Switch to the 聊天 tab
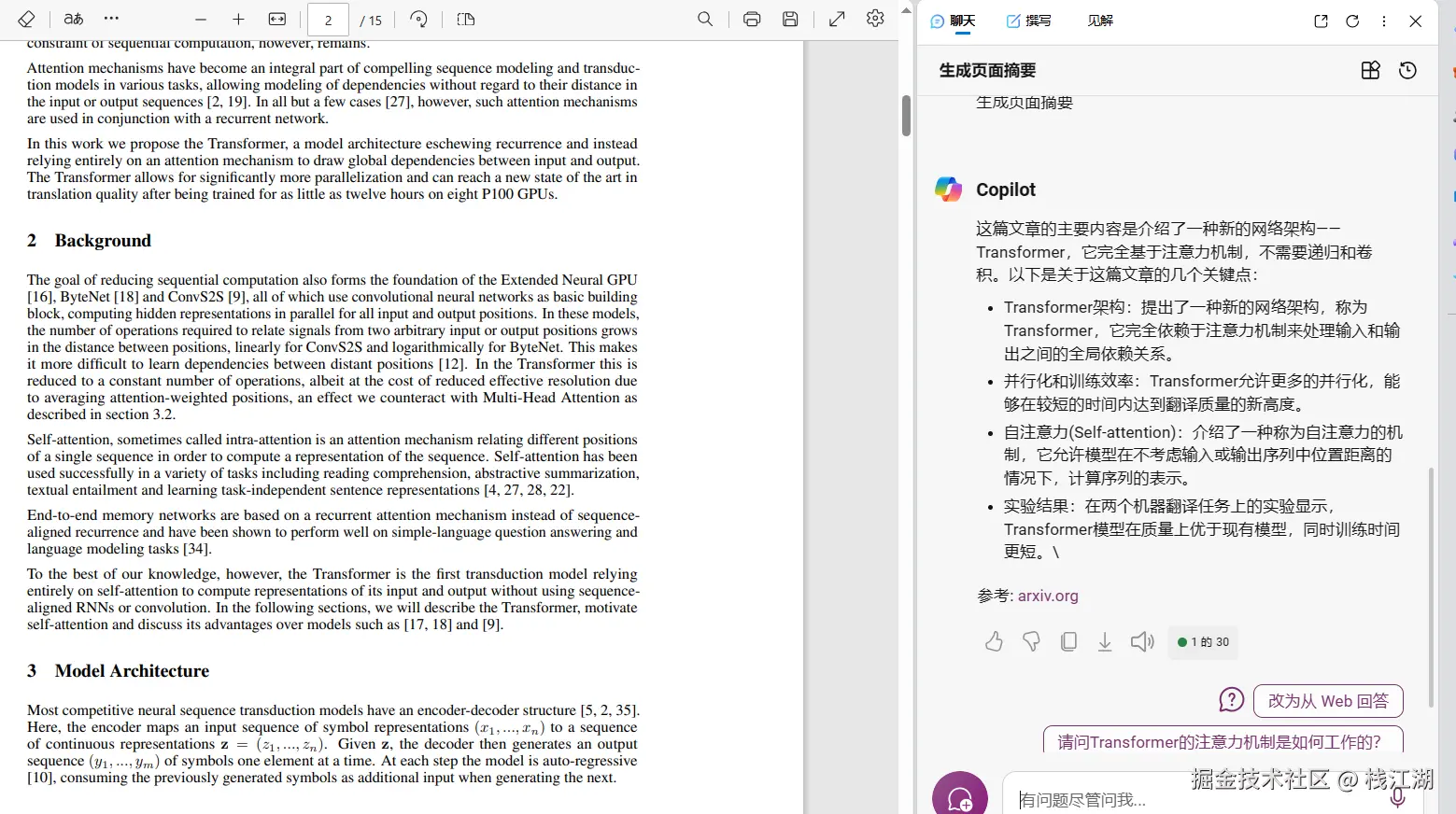Image resolution: width=1456 pixels, height=814 pixels. (x=954, y=21)
